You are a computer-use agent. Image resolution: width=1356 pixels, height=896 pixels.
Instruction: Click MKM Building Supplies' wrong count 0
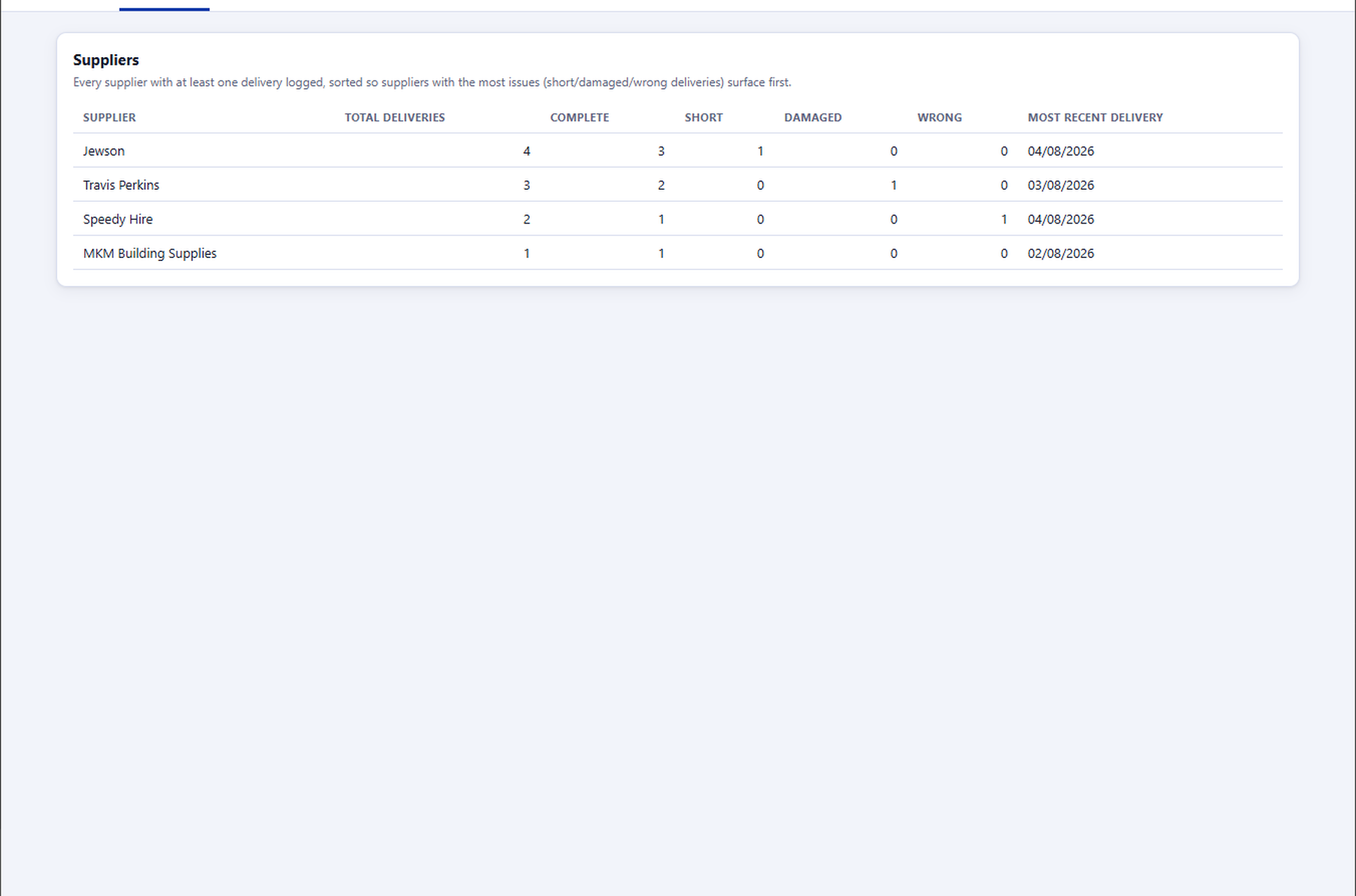[x=1004, y=254]
